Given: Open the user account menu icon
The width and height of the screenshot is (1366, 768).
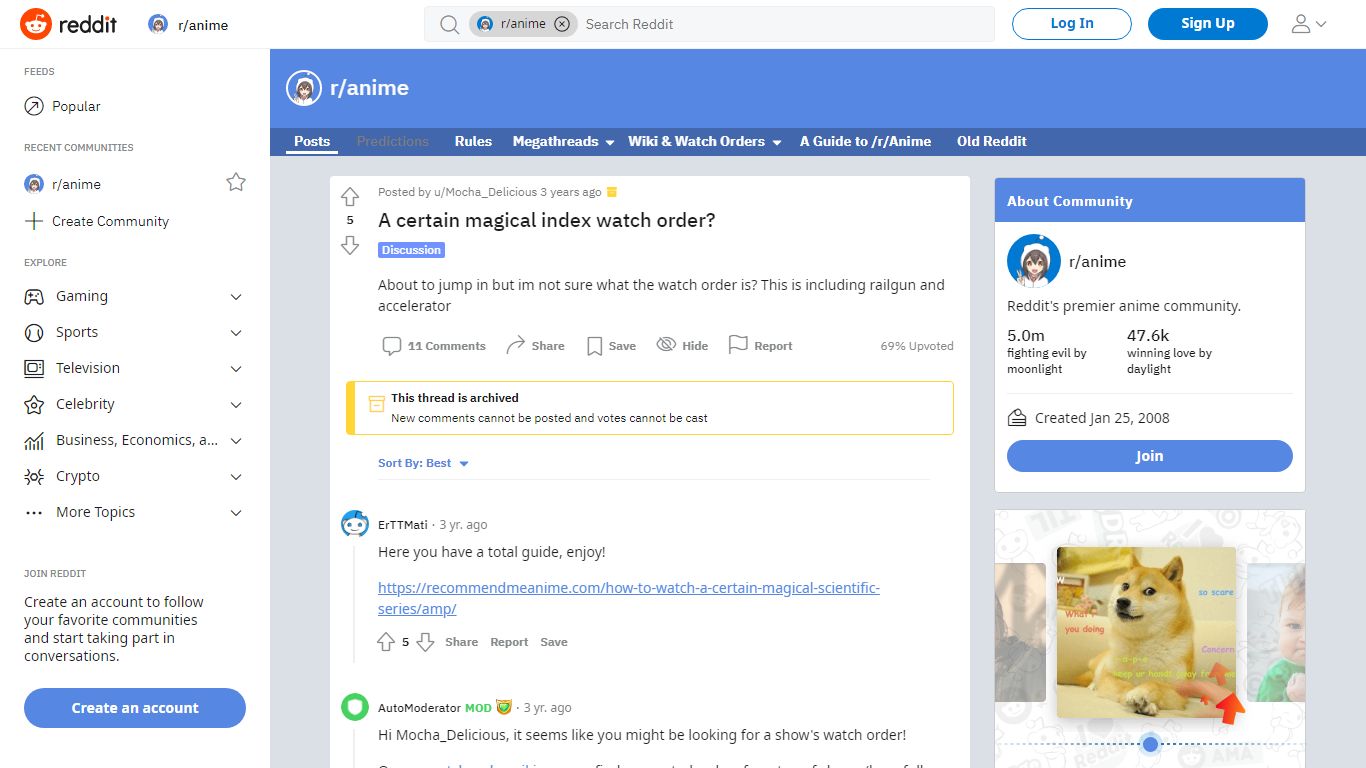Looking at the screenshot, I should point(1309,24).
